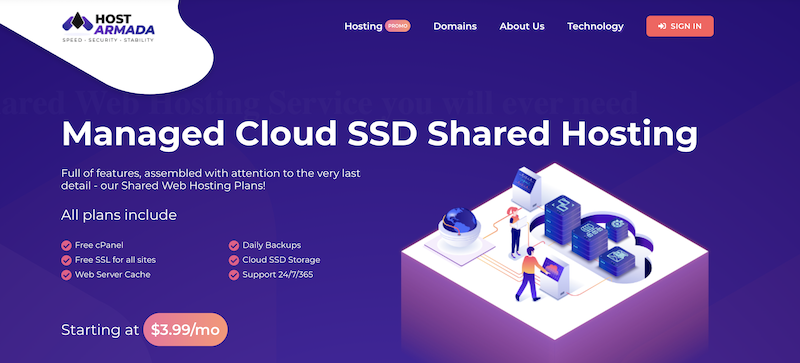800x363 pixels.
Task: Click the Free SSL for all sites text
Action: coord(115,260)
